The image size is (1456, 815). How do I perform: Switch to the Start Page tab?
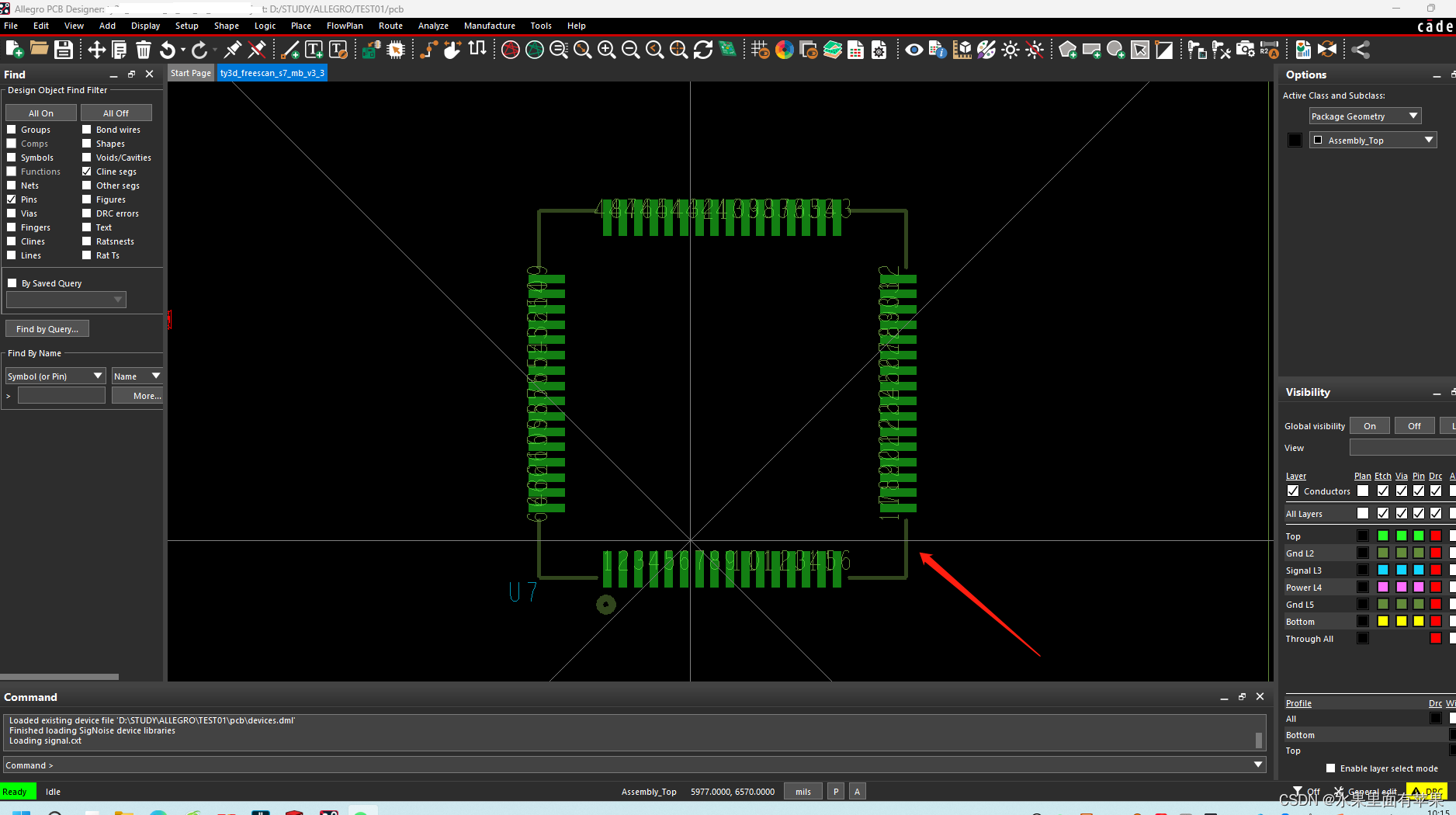pyautogui.click(x=191, y=73)
